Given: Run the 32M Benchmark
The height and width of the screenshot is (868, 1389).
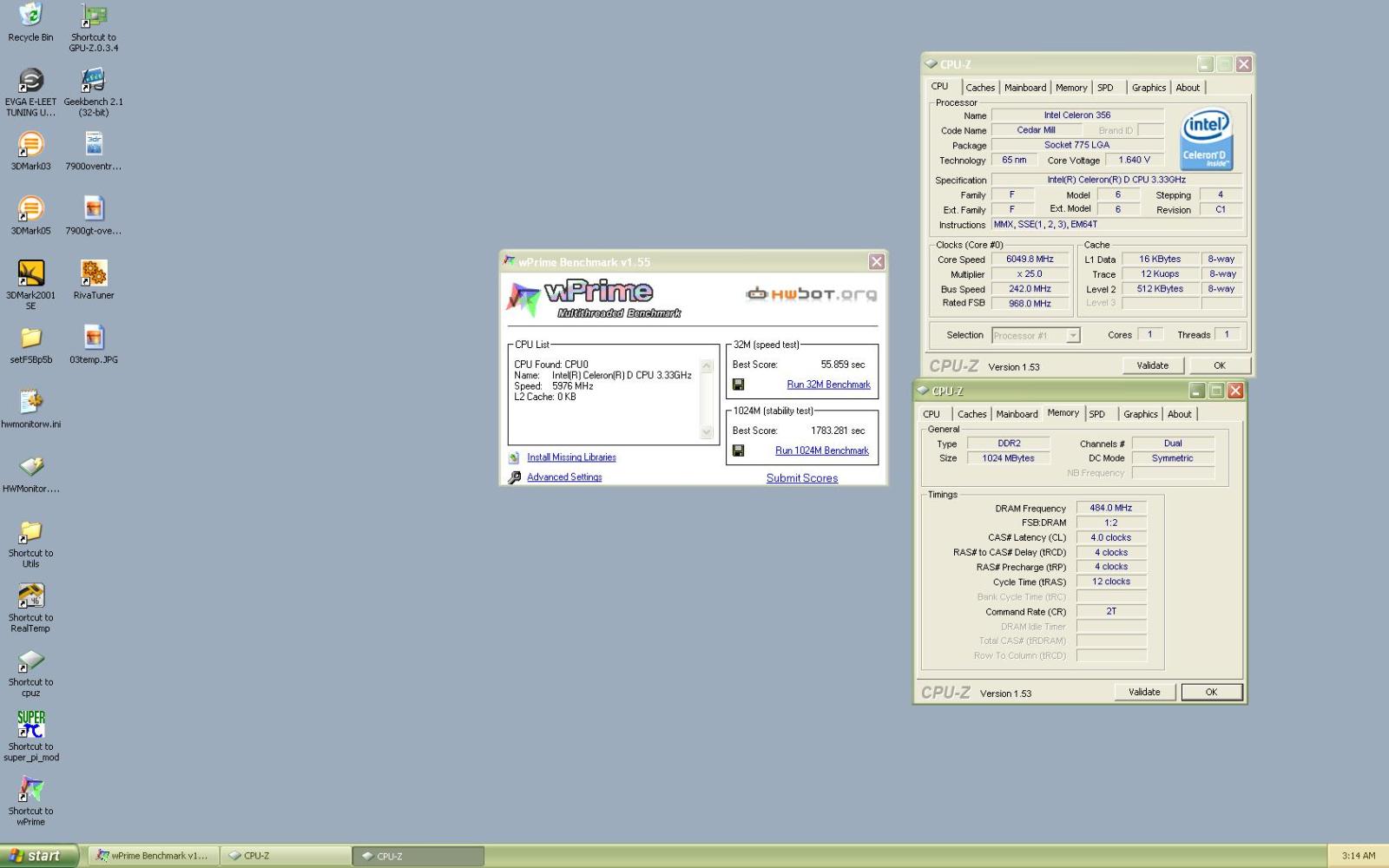Looking at the screenshot, I should click(828, 385).
